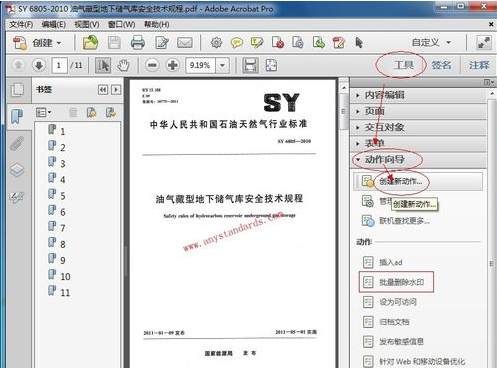This screenshot has width=497, height=368.
Task: Toggle the bookmarks panel icon
Action: [17, 117]
